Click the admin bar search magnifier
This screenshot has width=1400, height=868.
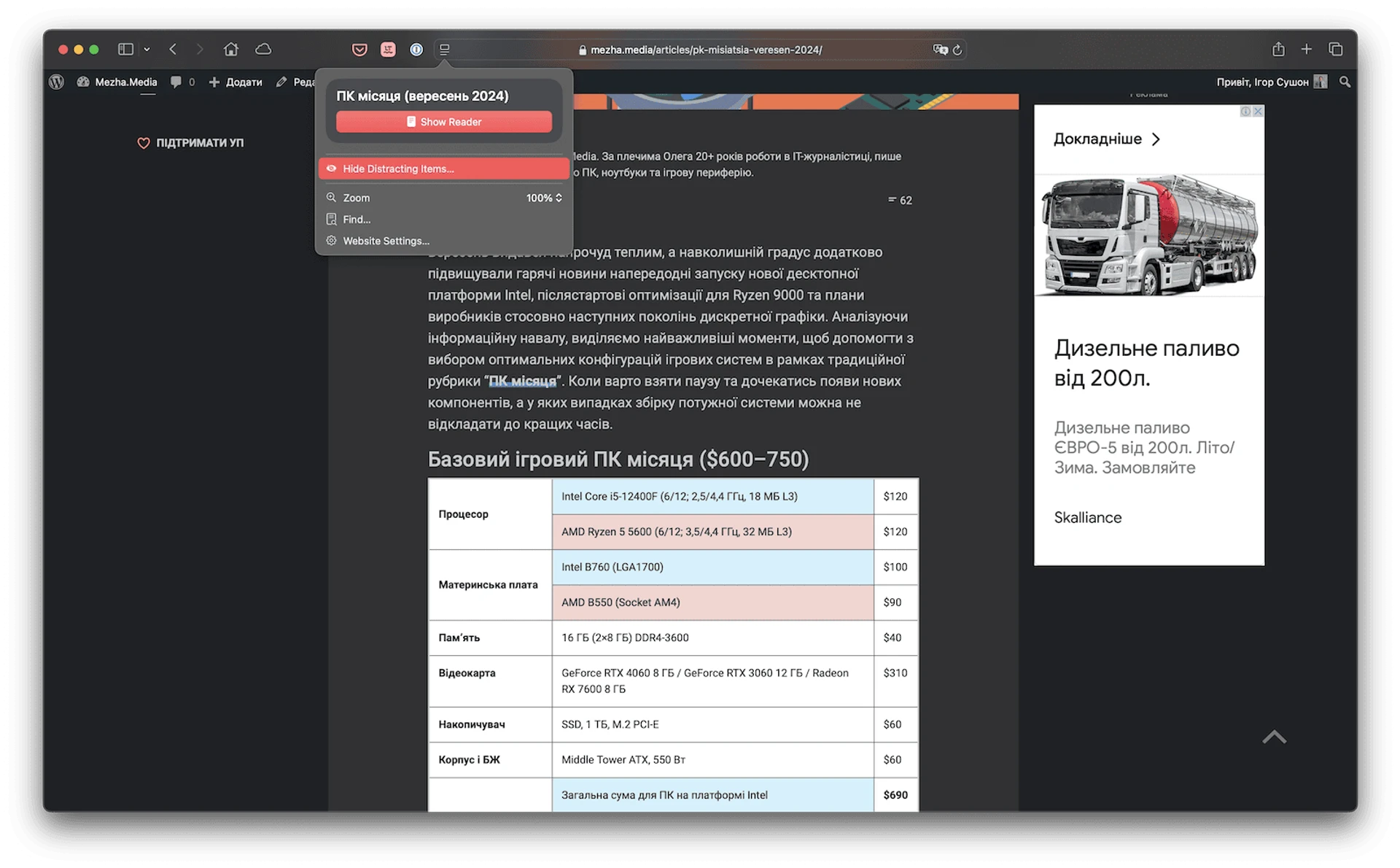(1345, 82)
